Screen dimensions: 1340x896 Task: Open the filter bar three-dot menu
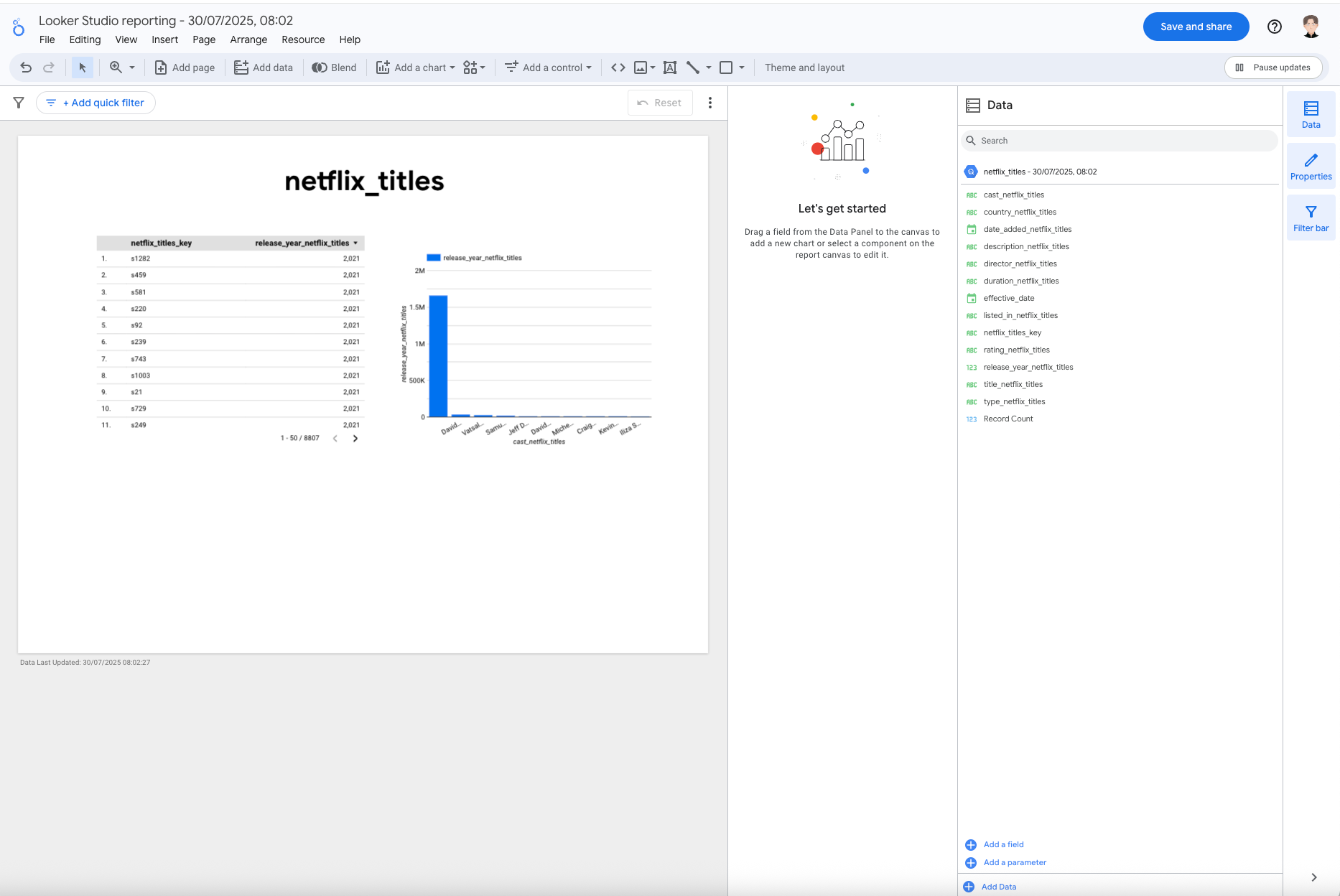tap(710, 103)
